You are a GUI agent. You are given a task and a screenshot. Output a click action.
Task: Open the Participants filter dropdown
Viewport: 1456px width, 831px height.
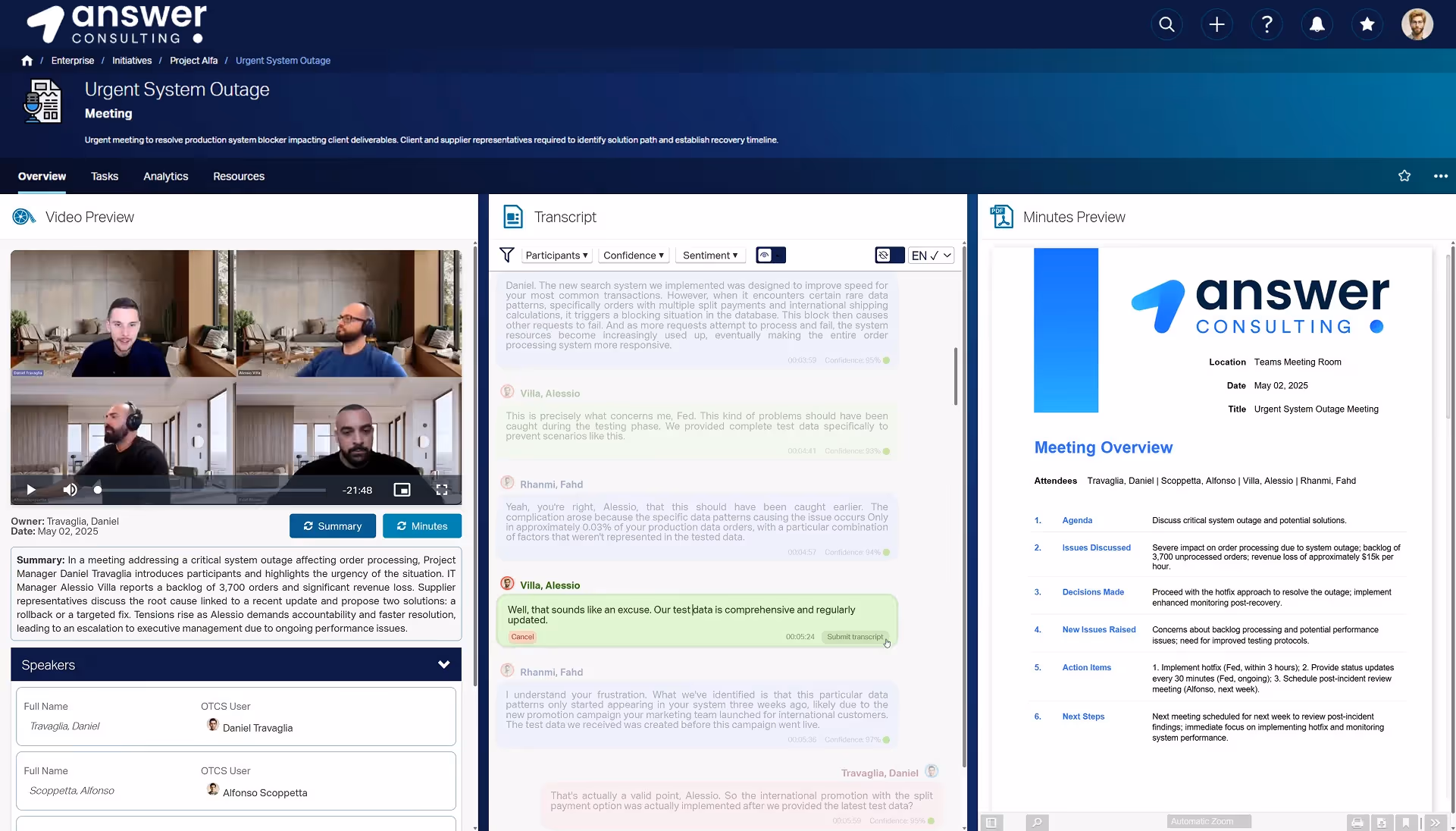[556, 256]
